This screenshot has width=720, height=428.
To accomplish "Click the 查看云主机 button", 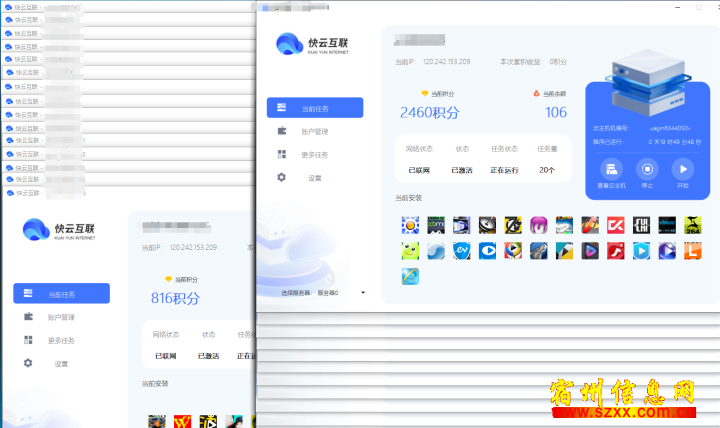I will point(611,174).
